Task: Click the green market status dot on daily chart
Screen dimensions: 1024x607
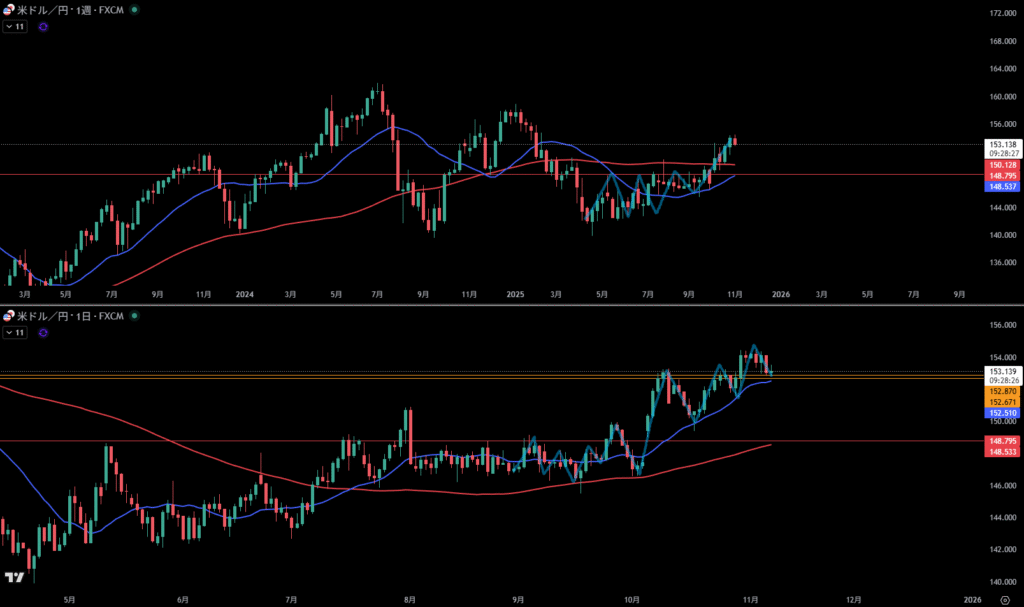Action: pyautogui.click(x=135, y=316)
